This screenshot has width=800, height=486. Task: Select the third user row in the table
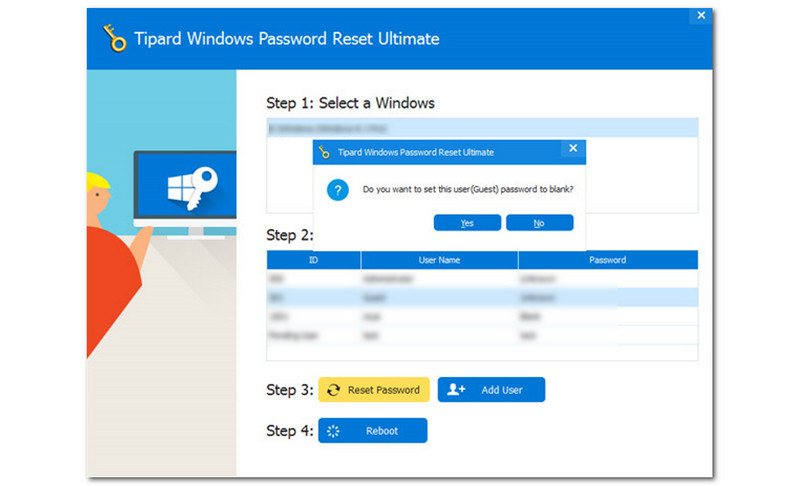coord(482,316)
